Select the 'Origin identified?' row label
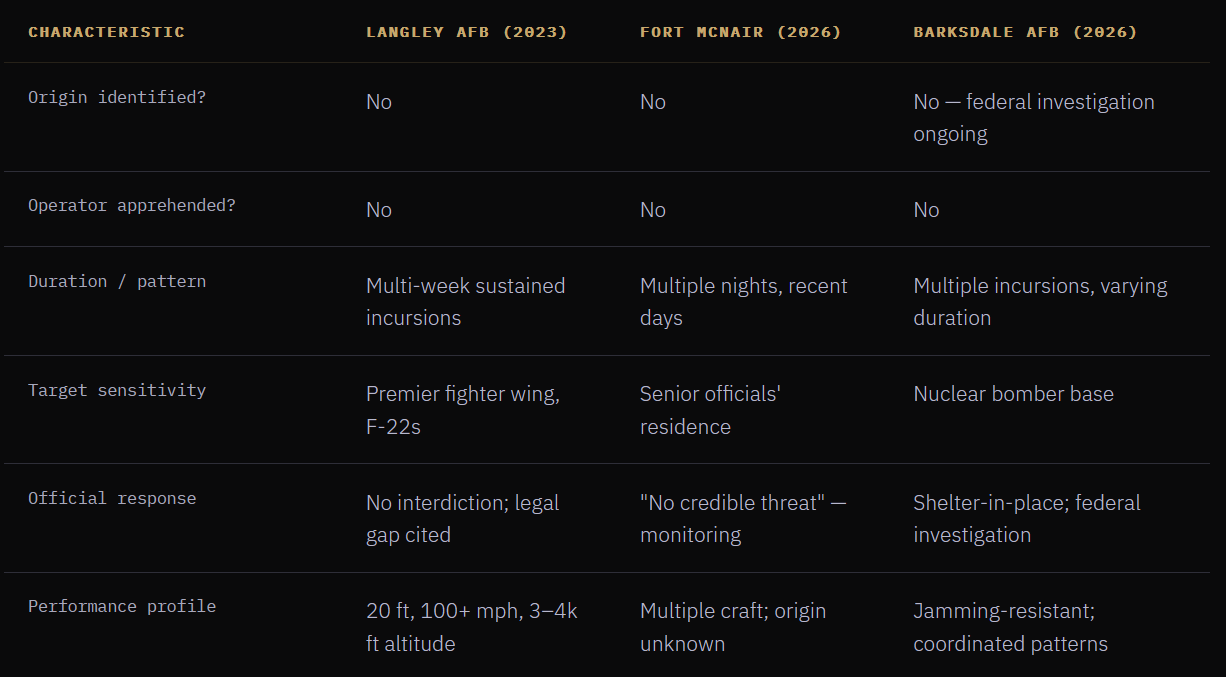The image size is (1226, 677). (x=117, y=98)
